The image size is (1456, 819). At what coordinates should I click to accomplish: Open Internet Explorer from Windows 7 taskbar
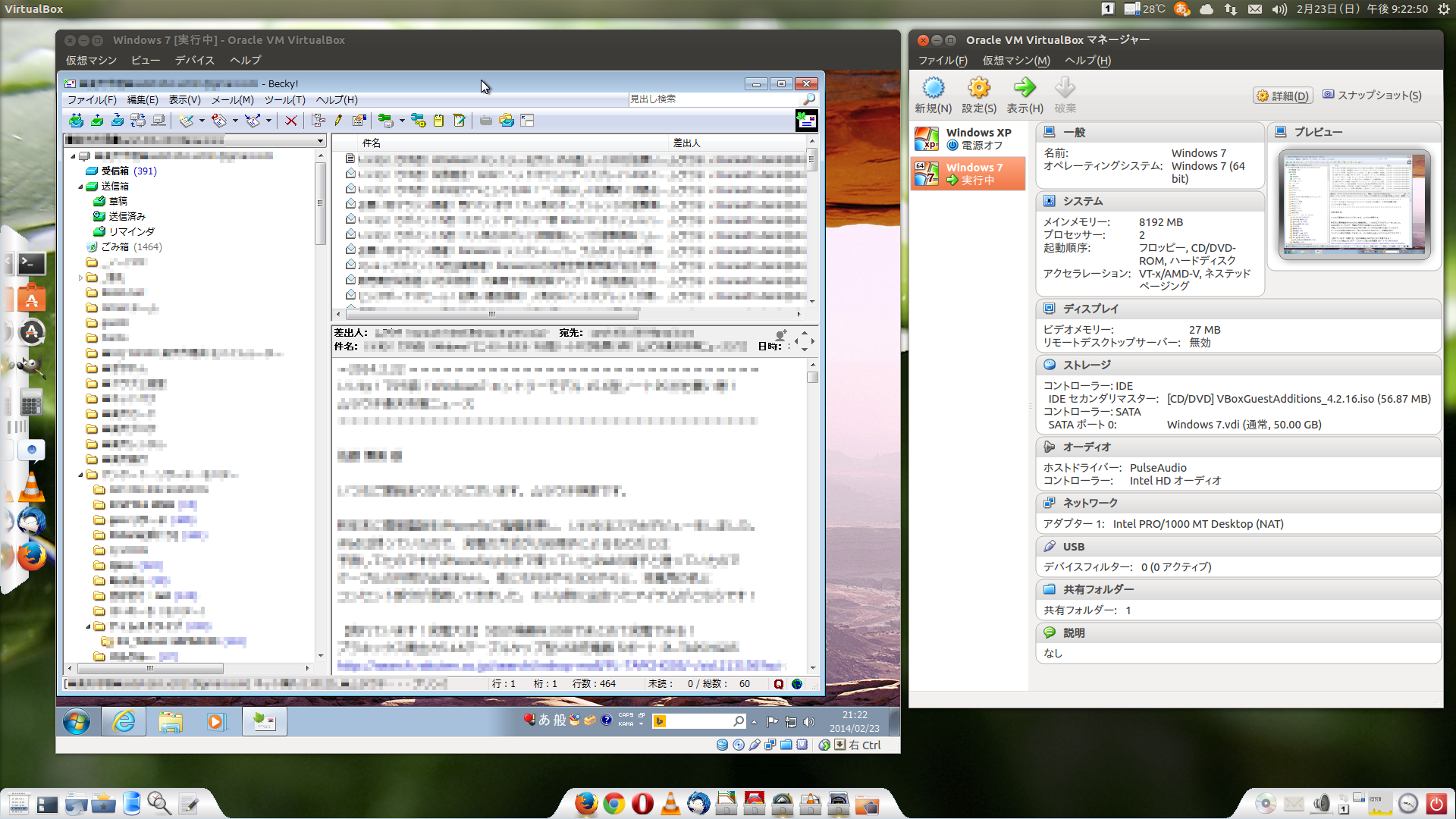tap(124, 722)
